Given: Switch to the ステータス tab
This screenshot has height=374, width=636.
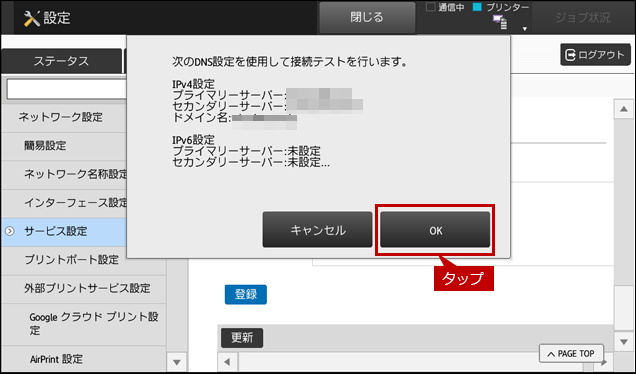Looking at the screenshot, I should click(61, 61).
